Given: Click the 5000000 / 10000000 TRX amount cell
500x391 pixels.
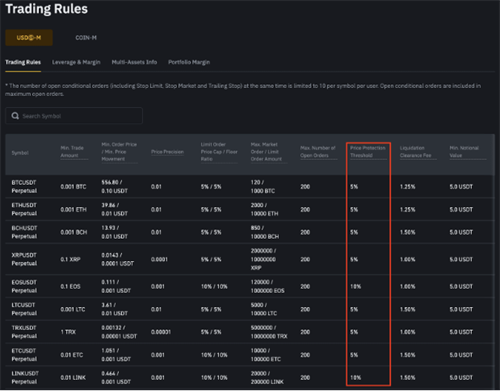Looking at the screenshot, I should coord(269,332).
